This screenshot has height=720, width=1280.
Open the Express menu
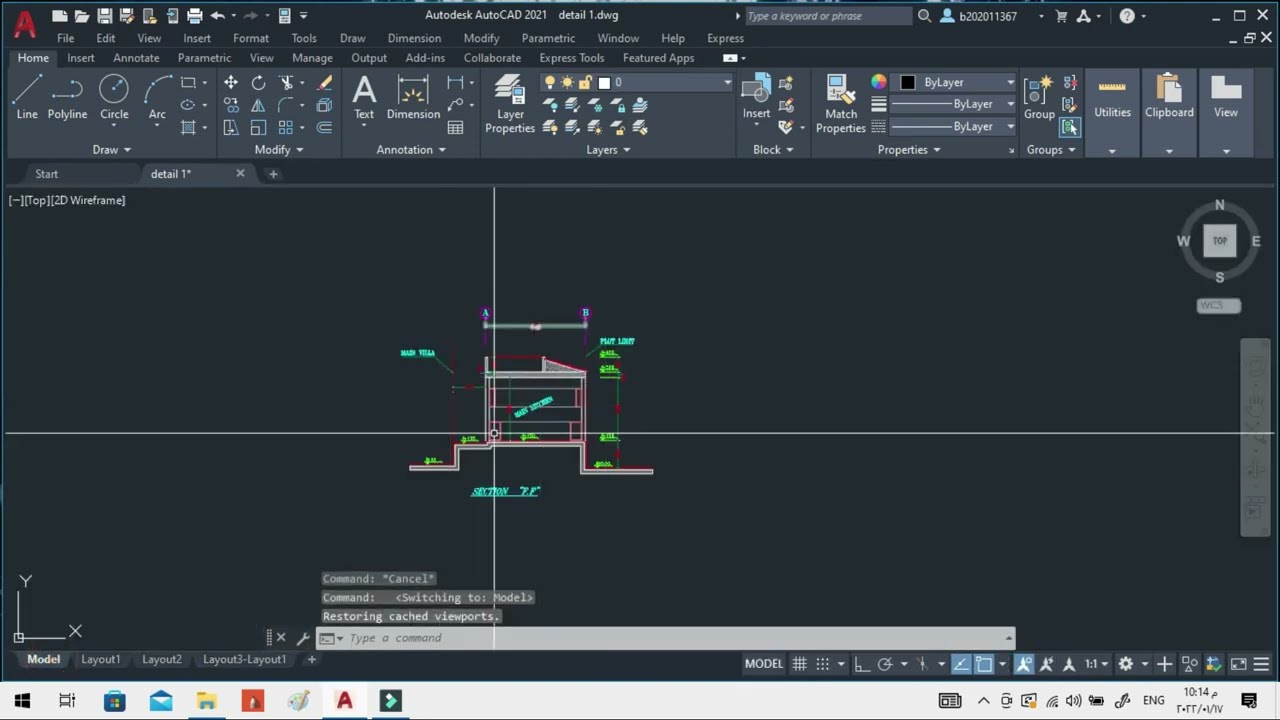click(x=725, y=38)
